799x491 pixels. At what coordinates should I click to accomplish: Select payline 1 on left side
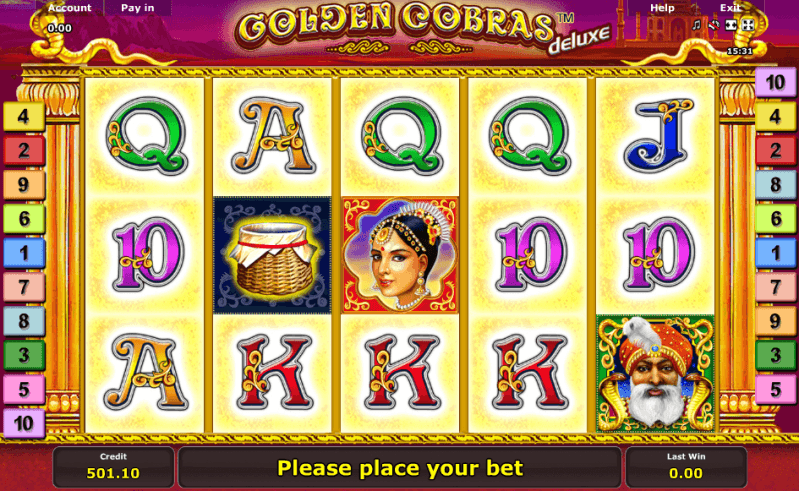click(x=24, y=253)
